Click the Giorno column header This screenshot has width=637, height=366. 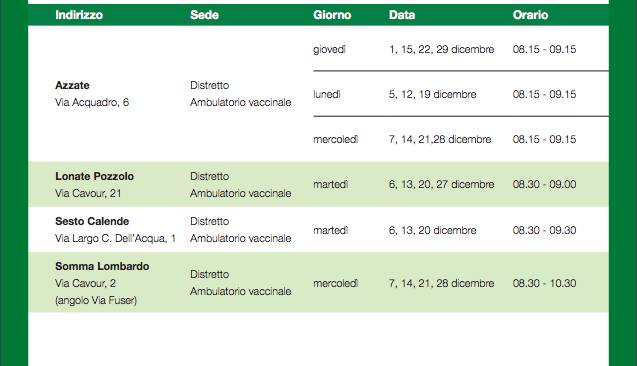click(332, 15)
